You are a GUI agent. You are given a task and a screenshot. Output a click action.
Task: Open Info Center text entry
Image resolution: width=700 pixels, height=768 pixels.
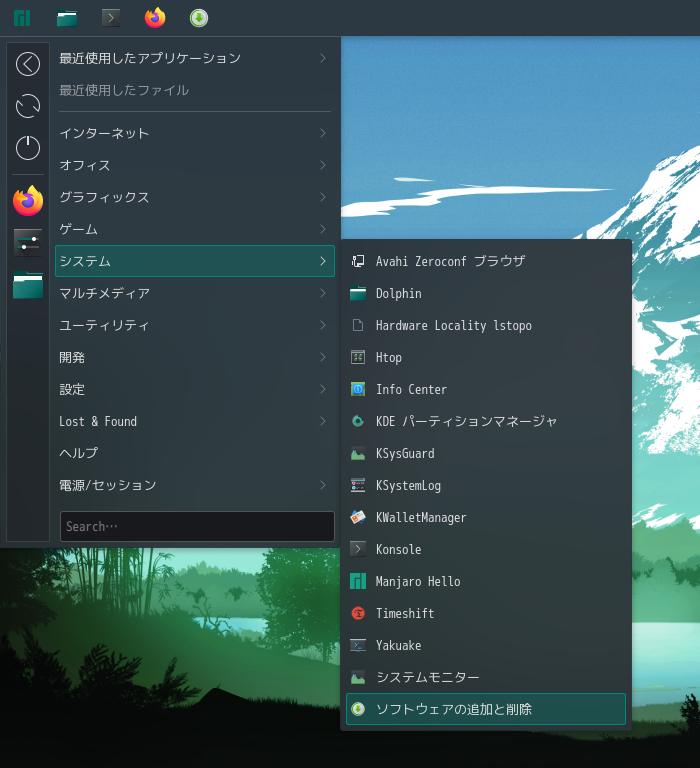coord(411,389)
